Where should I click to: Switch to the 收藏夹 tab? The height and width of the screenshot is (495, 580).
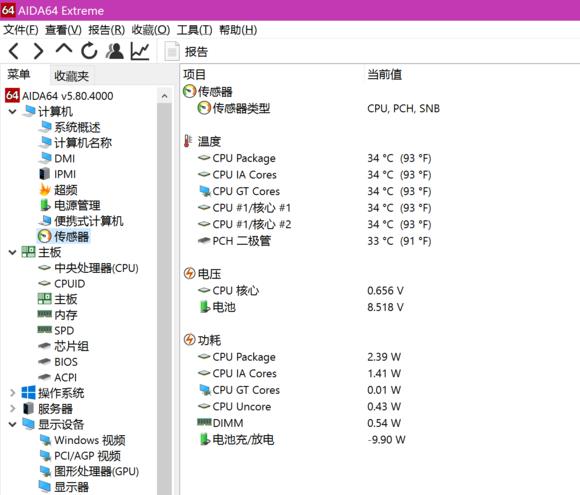coord(71,76)
